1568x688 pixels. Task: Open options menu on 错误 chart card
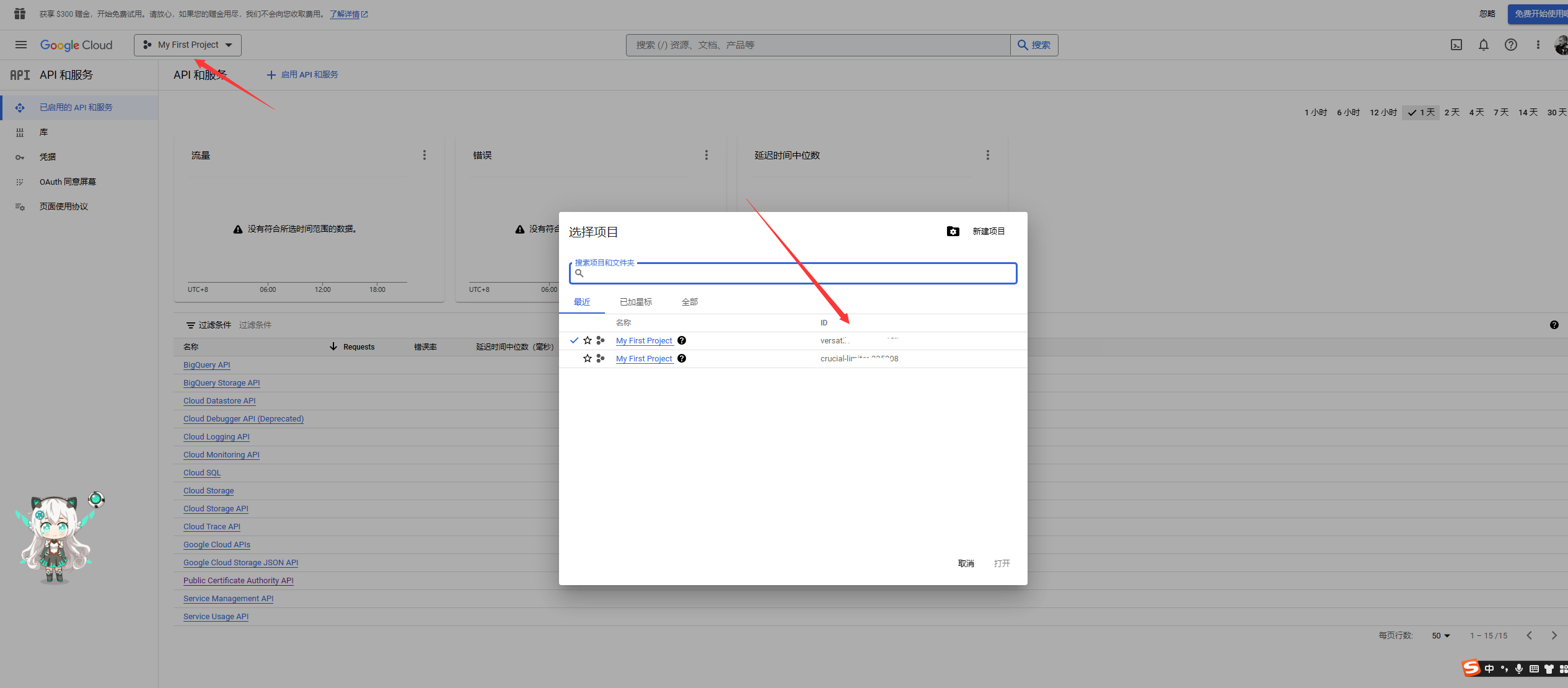click(706, 155)
